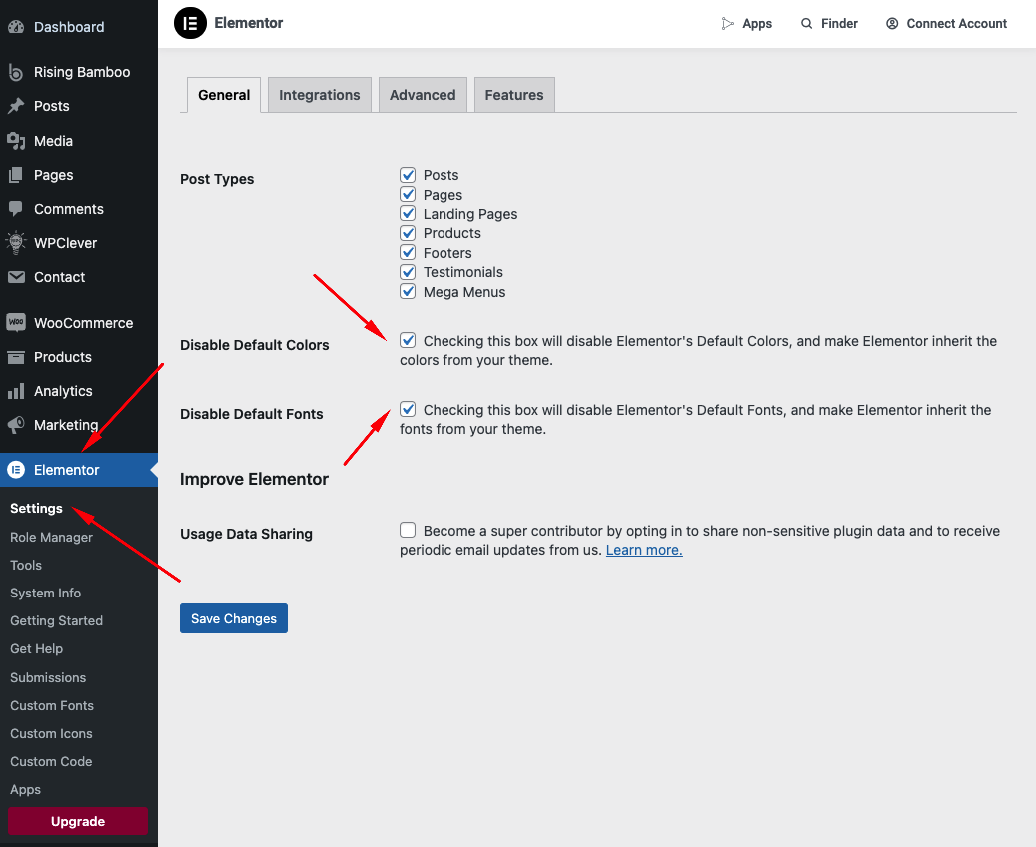Open Connect Account in the header

click(946, 24)
